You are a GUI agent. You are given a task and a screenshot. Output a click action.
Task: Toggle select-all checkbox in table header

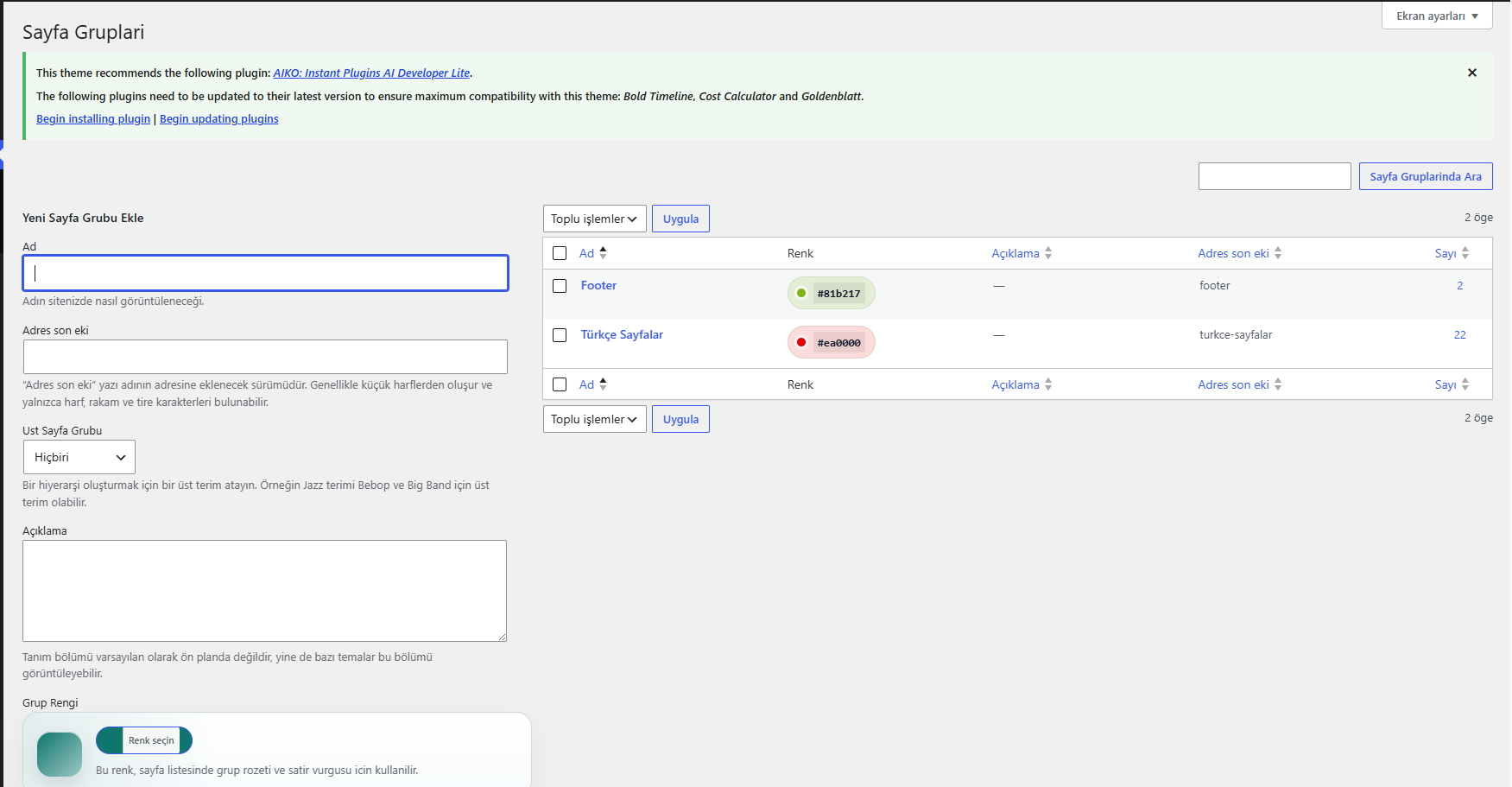coord(560,253)
